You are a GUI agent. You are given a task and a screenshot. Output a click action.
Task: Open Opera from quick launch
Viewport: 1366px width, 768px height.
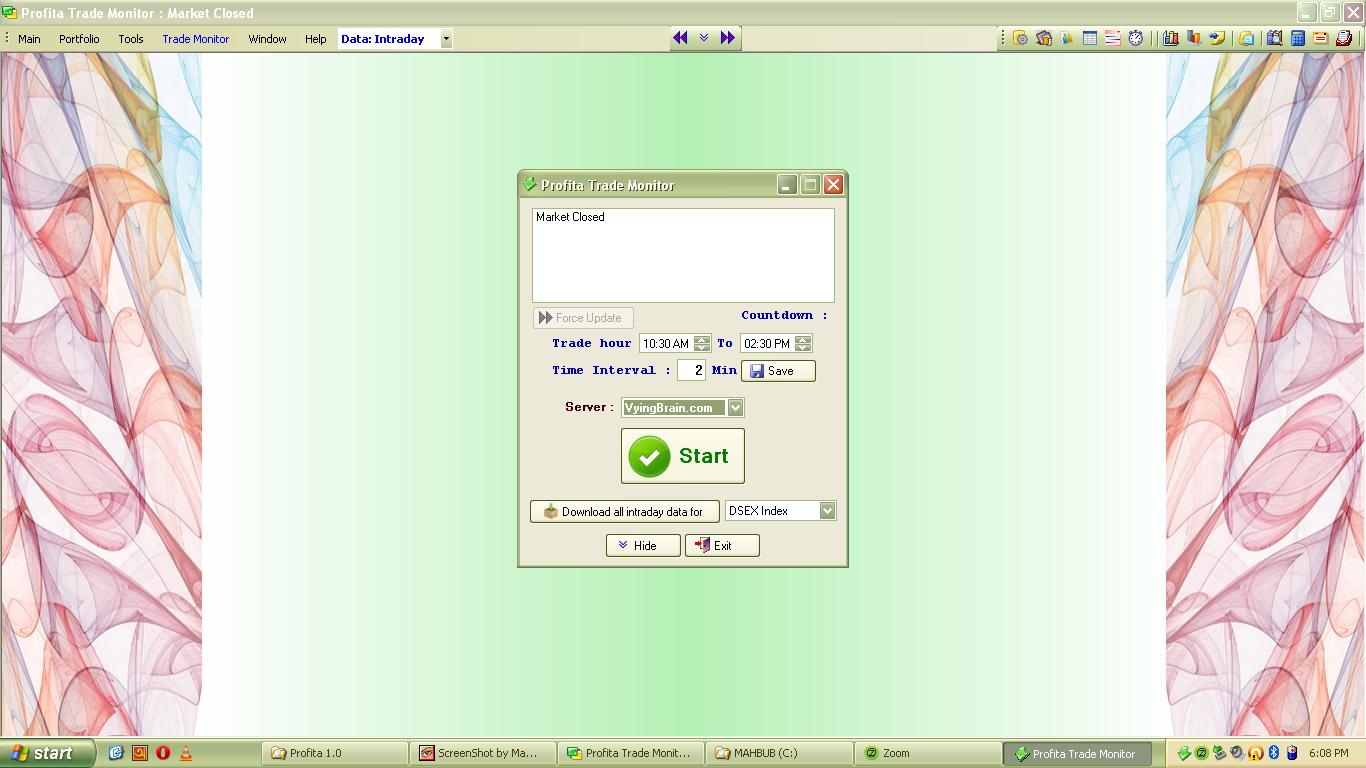point(163,753)
